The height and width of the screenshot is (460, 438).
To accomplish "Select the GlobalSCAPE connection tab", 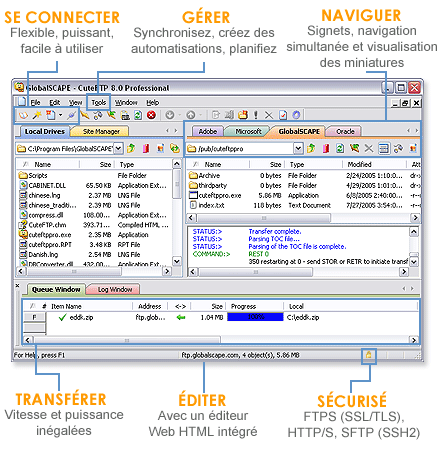I will pyautogui.click(x=299, y=131).
